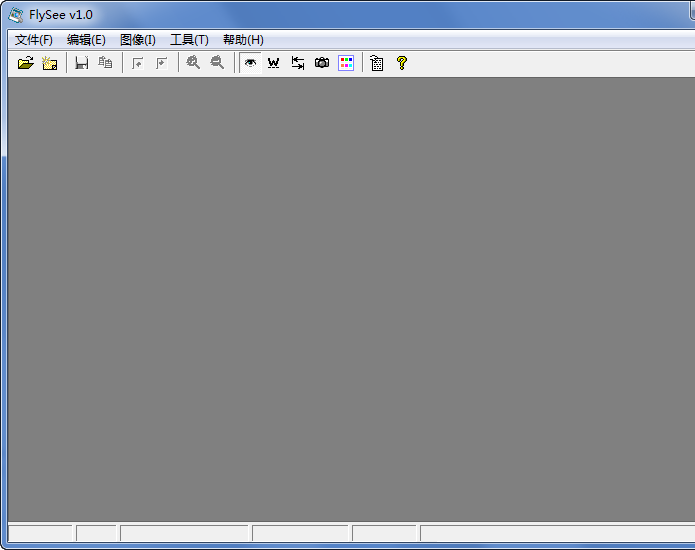The width and height of the screenshot is (695, 550).
Task: Click the rotate left icon
Action: click(x=138, y=63)
